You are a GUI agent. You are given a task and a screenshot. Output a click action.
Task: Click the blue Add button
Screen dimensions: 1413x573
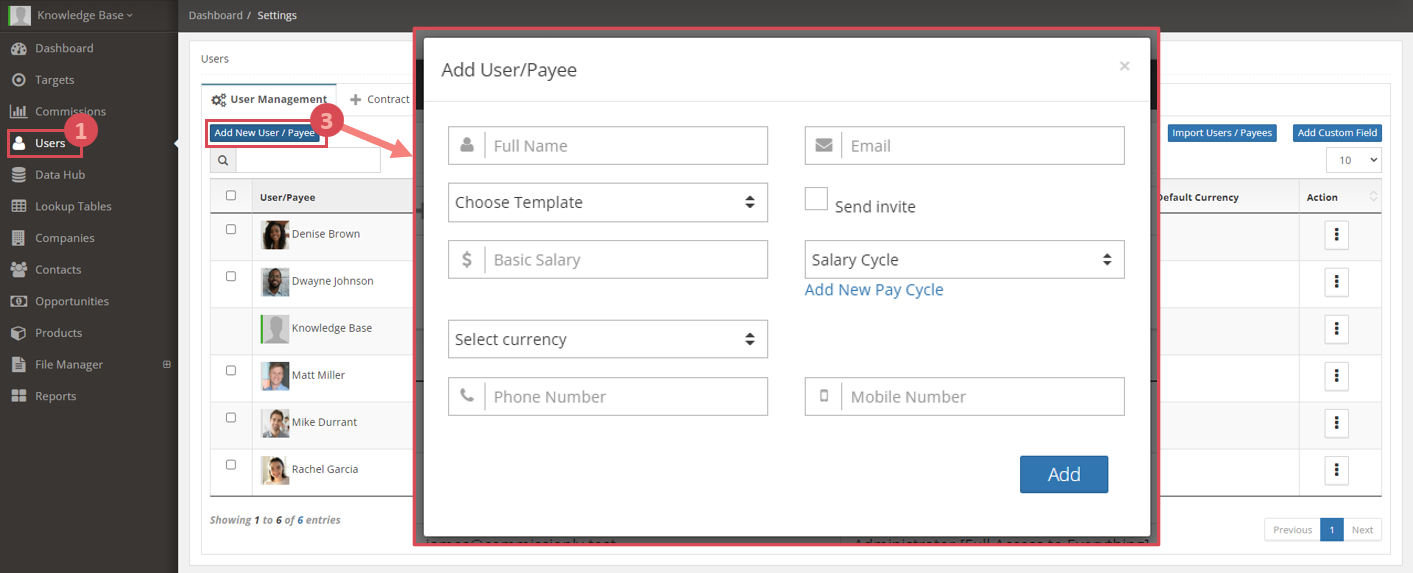tap(1064, 474)
